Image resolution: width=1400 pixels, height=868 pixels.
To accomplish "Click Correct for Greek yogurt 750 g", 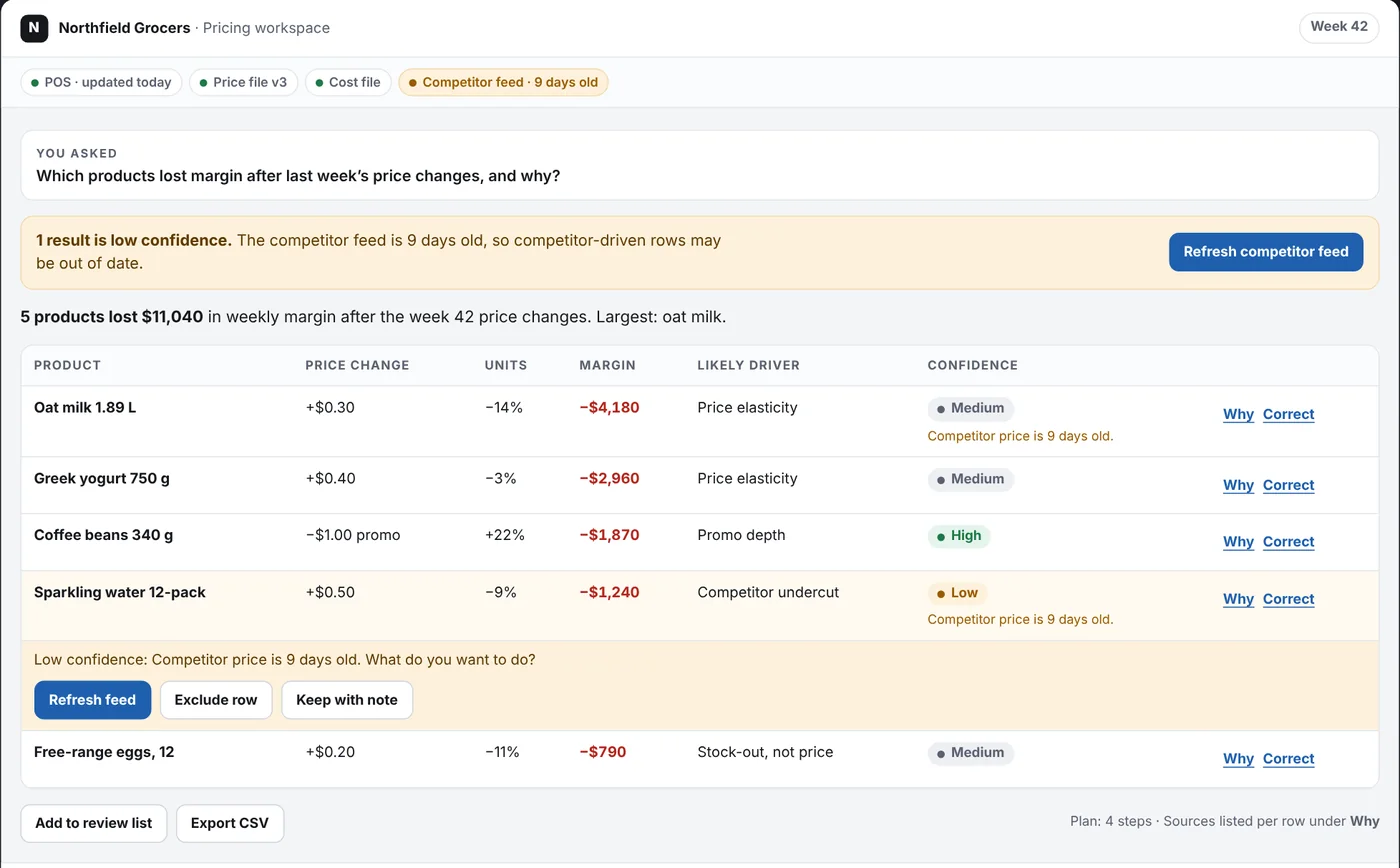I will [x=1288, y=485].
